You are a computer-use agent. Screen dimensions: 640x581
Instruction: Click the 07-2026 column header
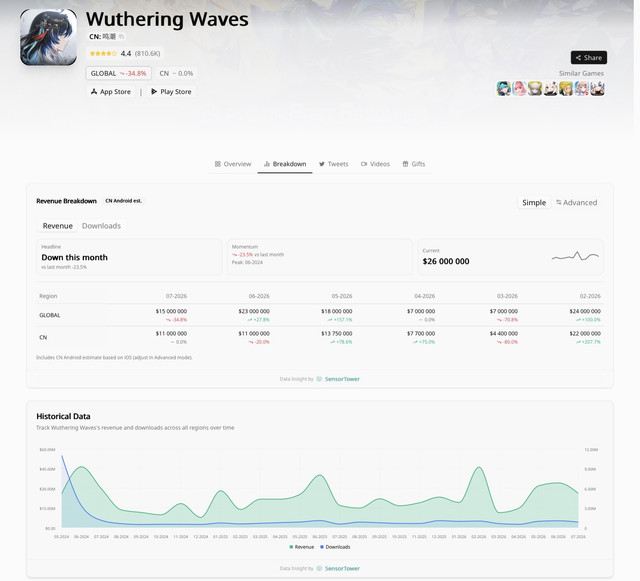[176, 296]
